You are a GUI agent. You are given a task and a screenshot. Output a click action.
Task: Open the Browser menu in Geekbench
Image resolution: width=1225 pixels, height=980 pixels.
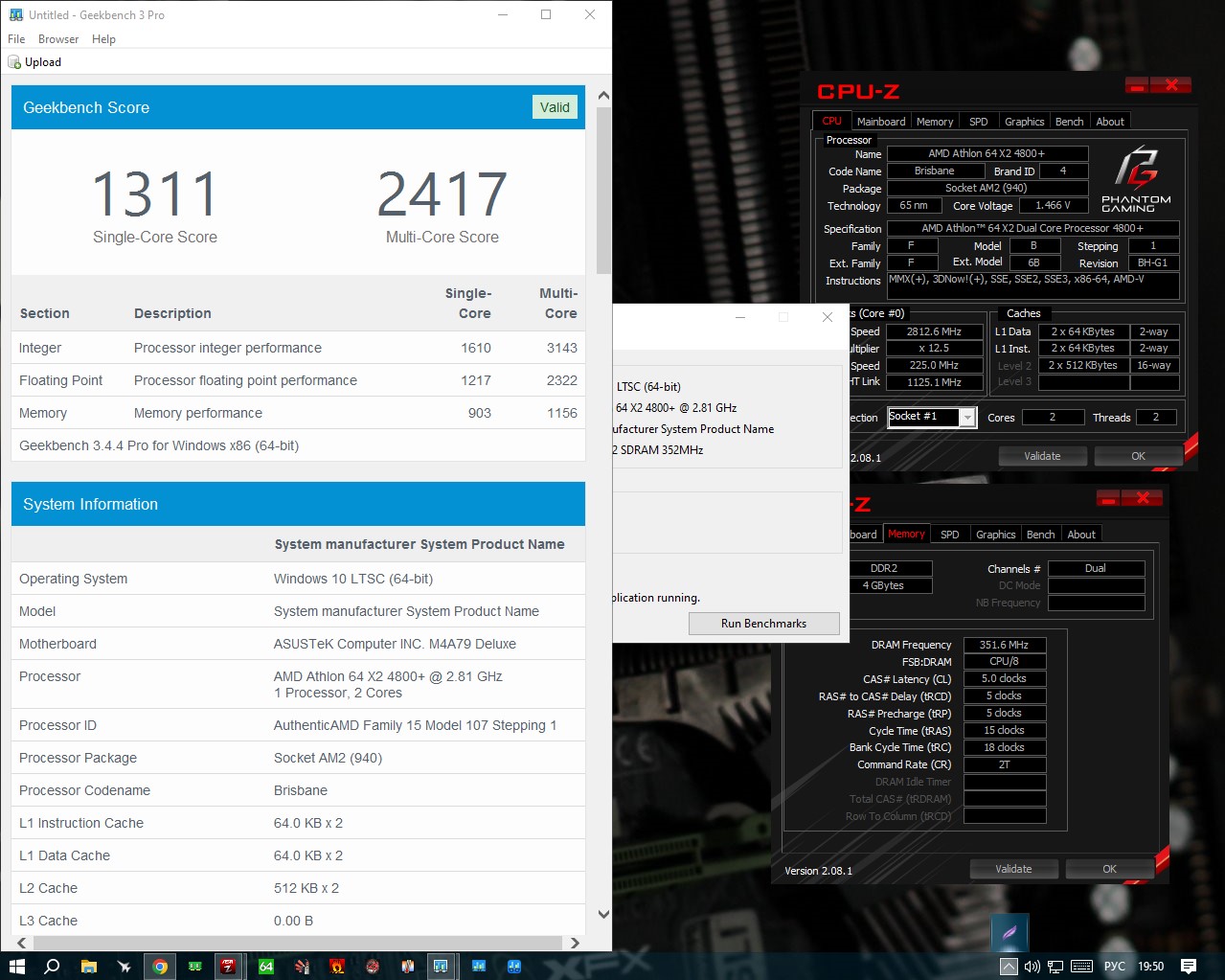coord(58,39)
